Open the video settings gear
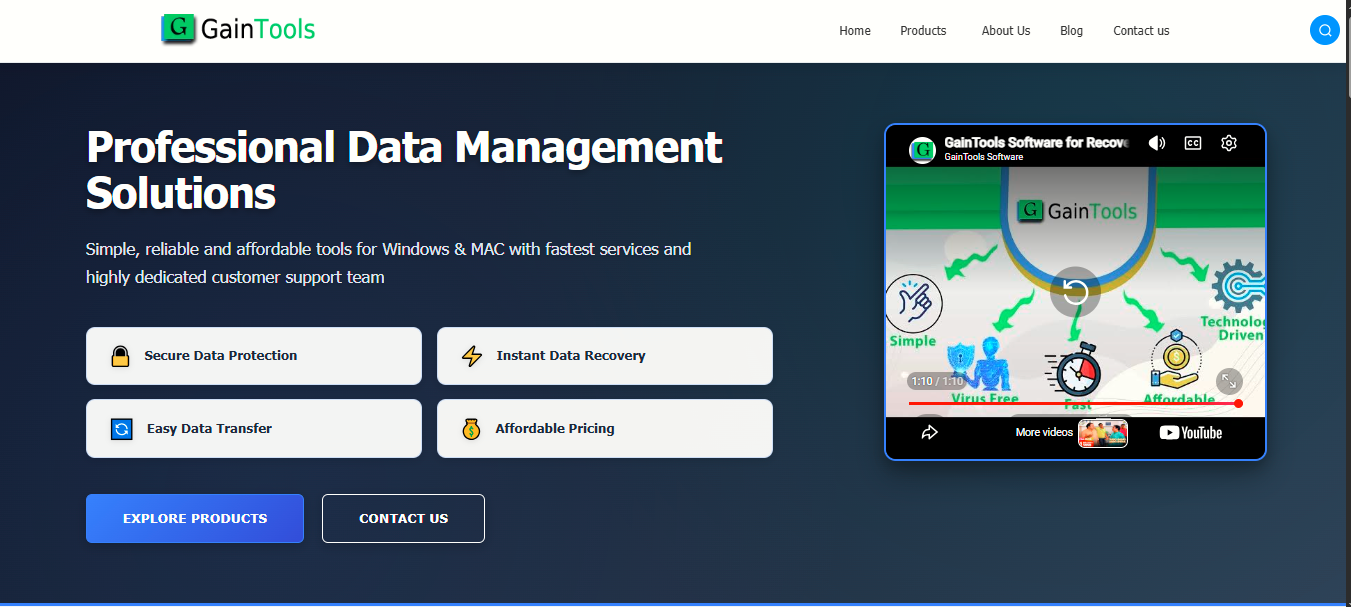The height and width of the screenshot is (607, 1351). pyautogui.click(x=1229, y=143)
